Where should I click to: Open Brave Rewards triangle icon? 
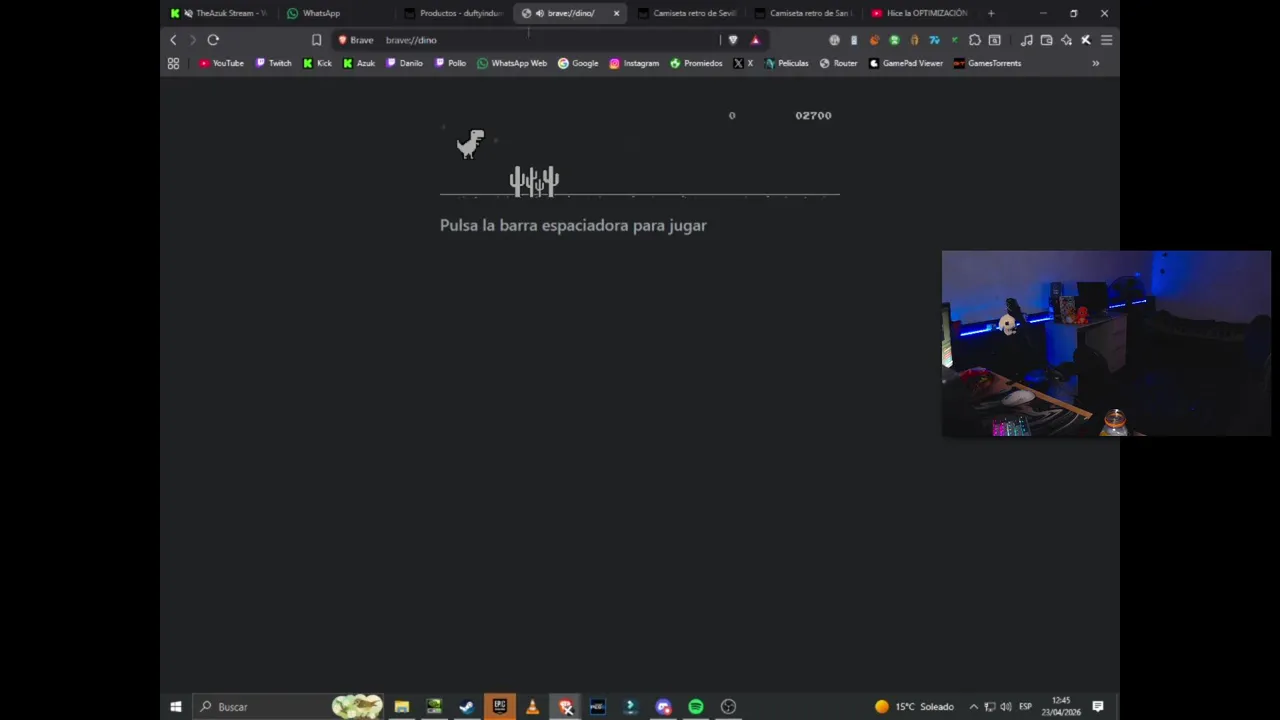click(755, 40)
